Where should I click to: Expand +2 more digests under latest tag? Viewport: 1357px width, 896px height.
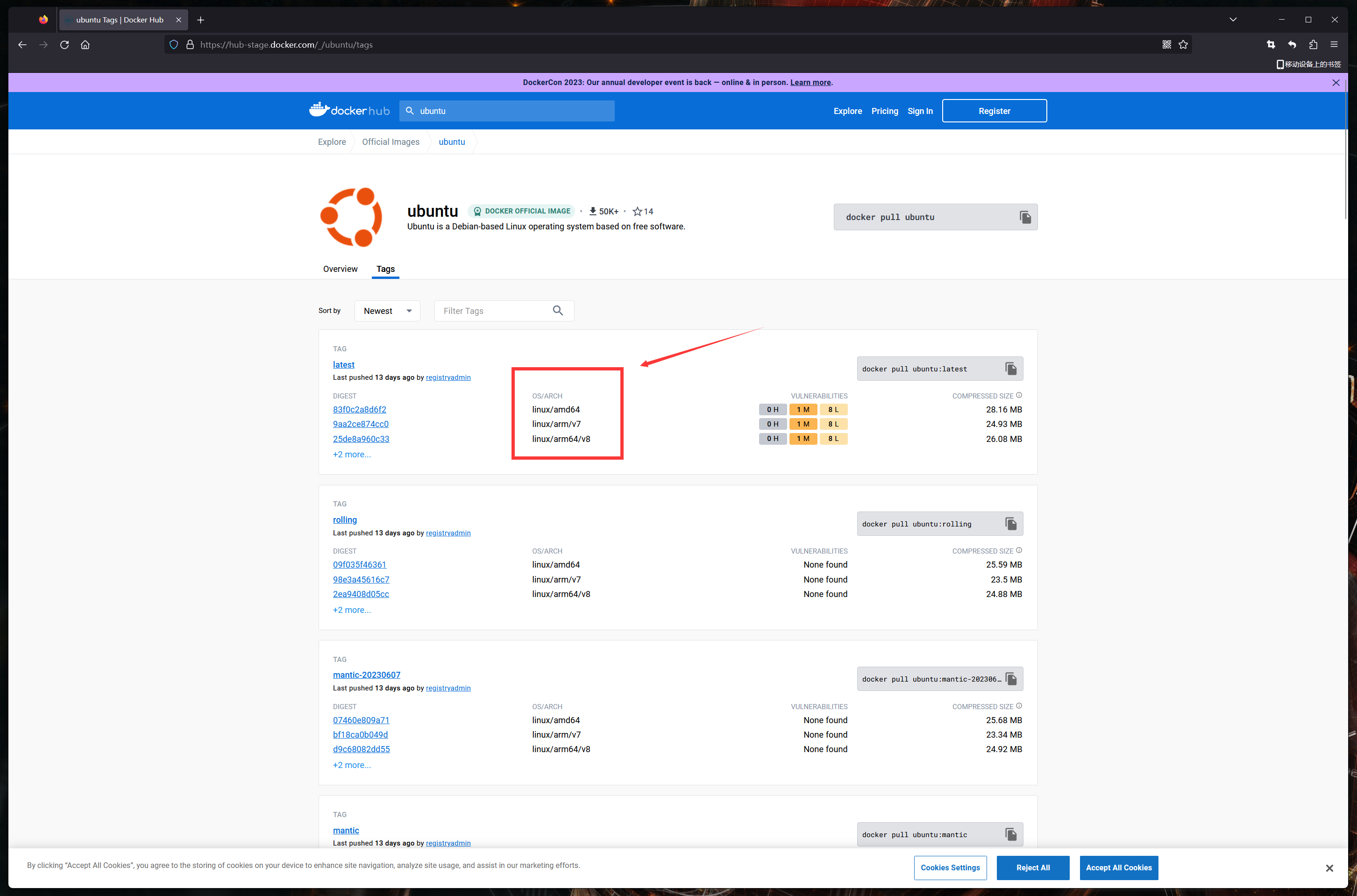click(x=351, y=454)
